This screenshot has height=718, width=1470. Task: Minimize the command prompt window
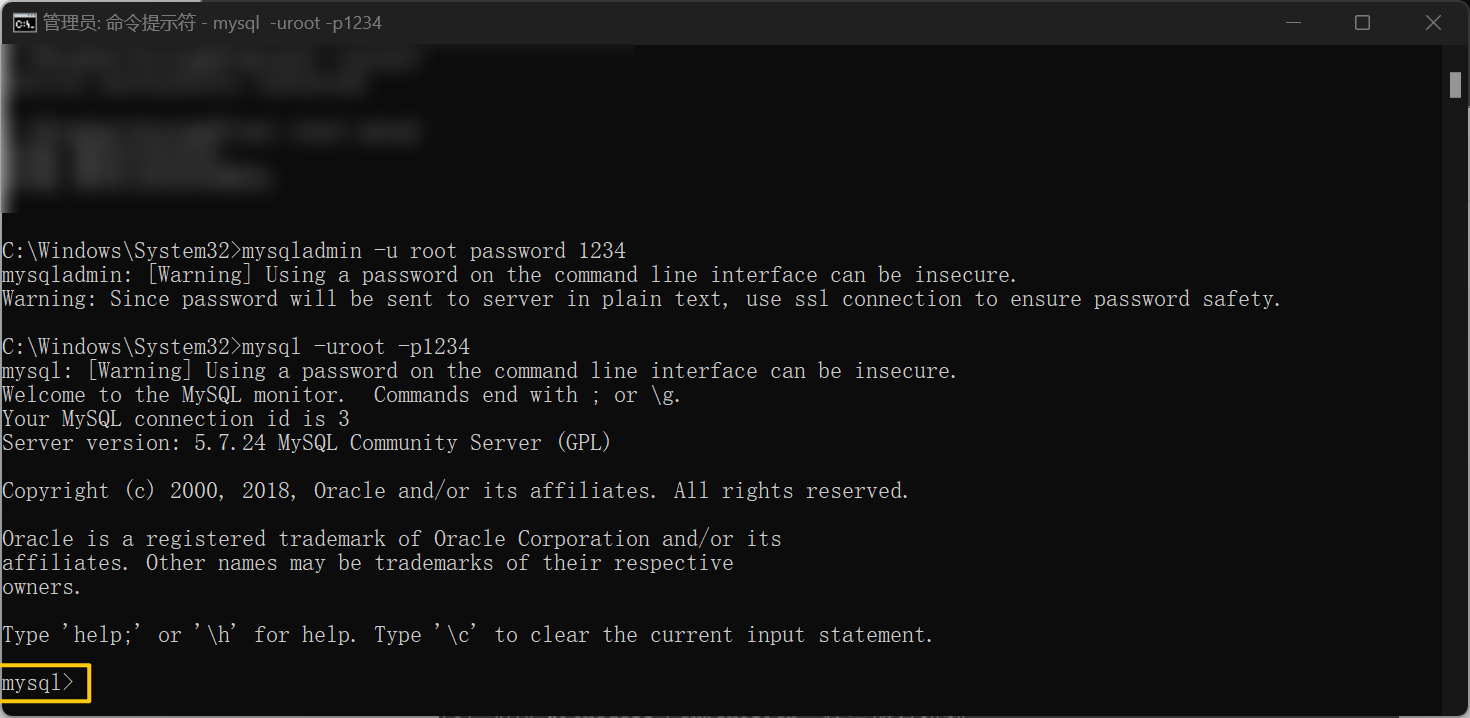[1293, 21]
